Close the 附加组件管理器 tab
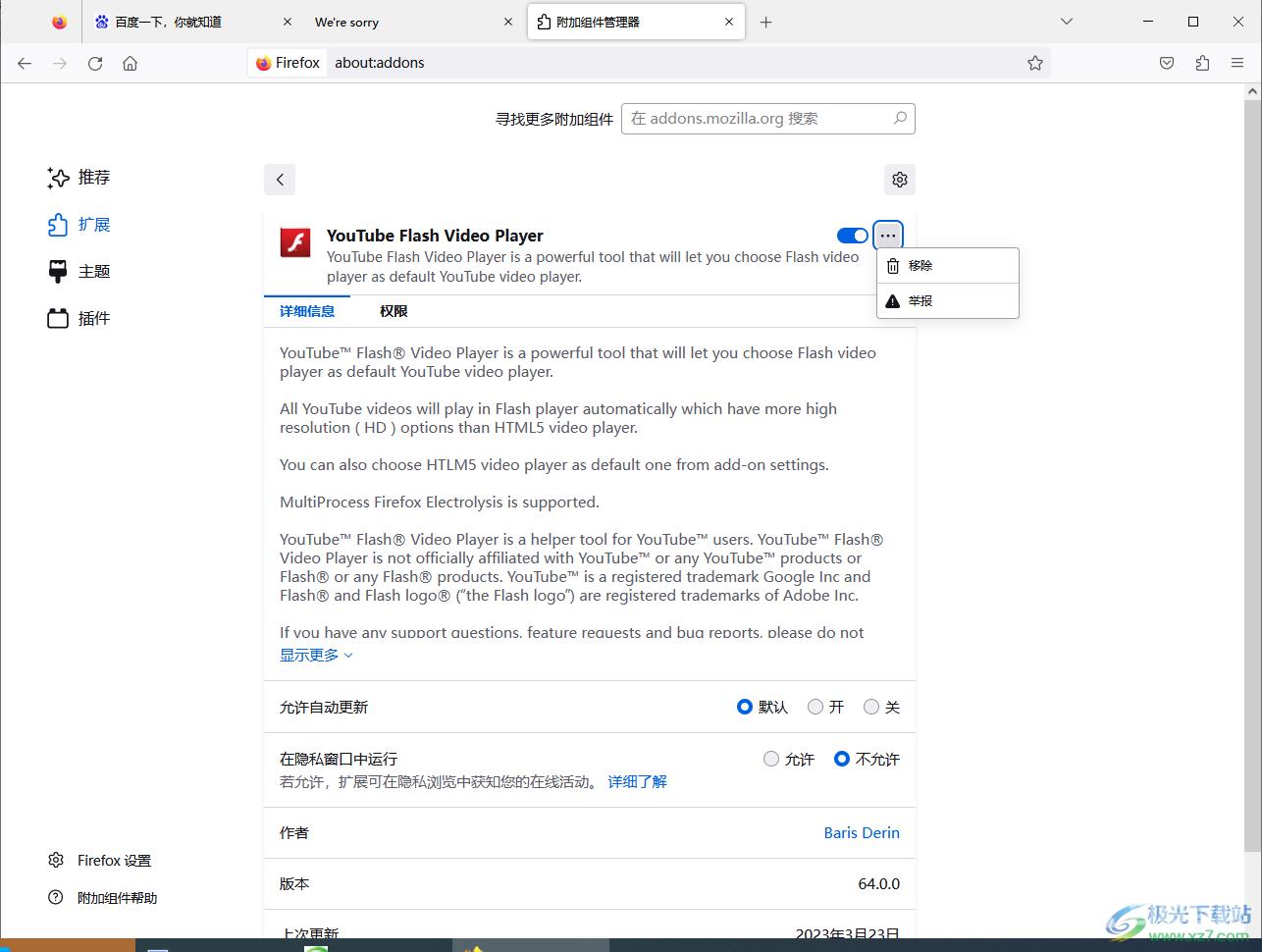This screenshot has width=1262, height=952. [730, 22]
